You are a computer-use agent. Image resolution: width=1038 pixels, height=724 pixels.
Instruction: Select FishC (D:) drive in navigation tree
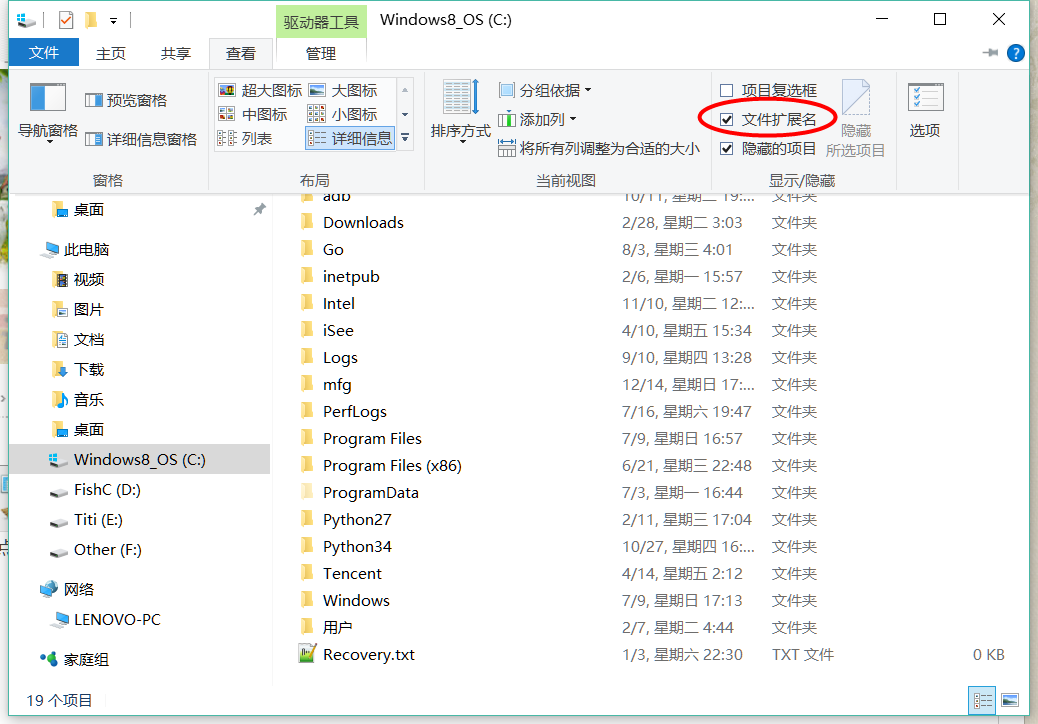tap(107, 490)
